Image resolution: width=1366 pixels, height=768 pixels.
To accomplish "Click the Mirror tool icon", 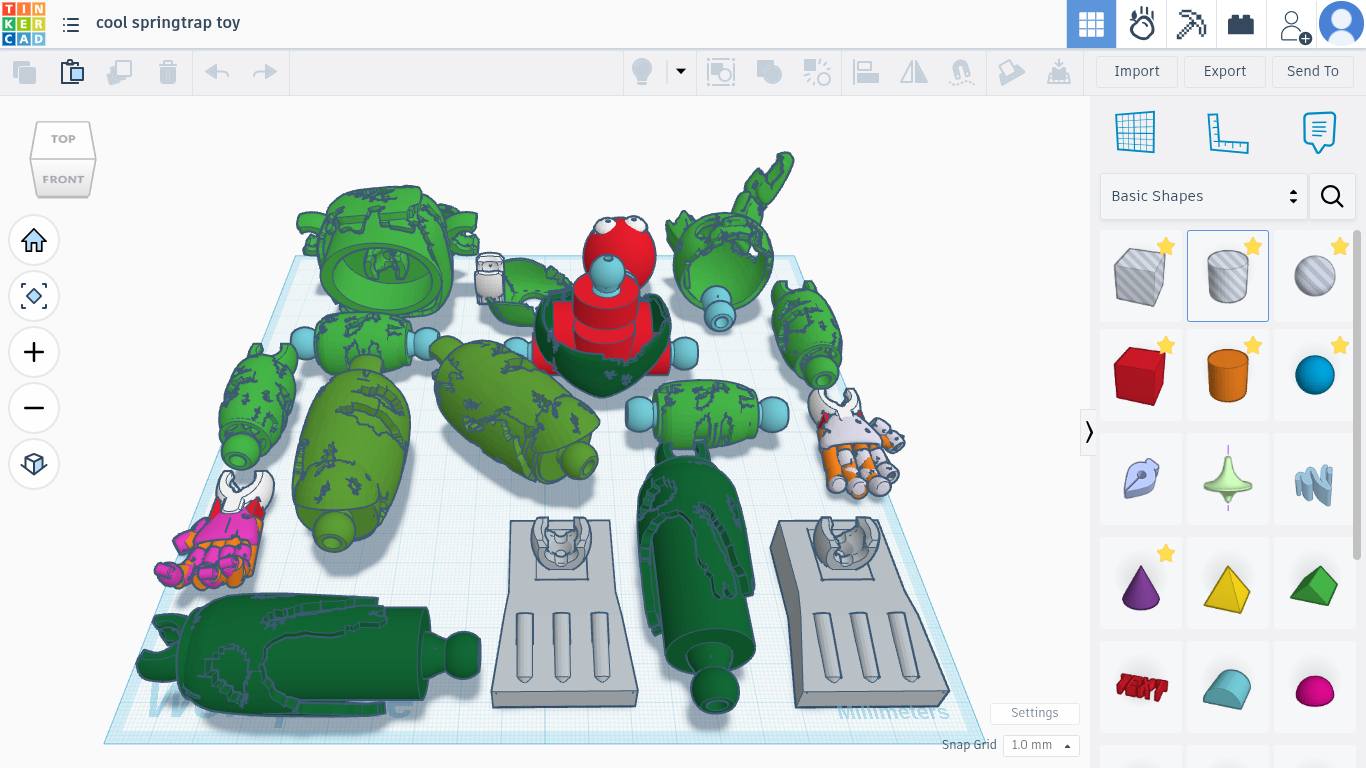I will (913, 72).
